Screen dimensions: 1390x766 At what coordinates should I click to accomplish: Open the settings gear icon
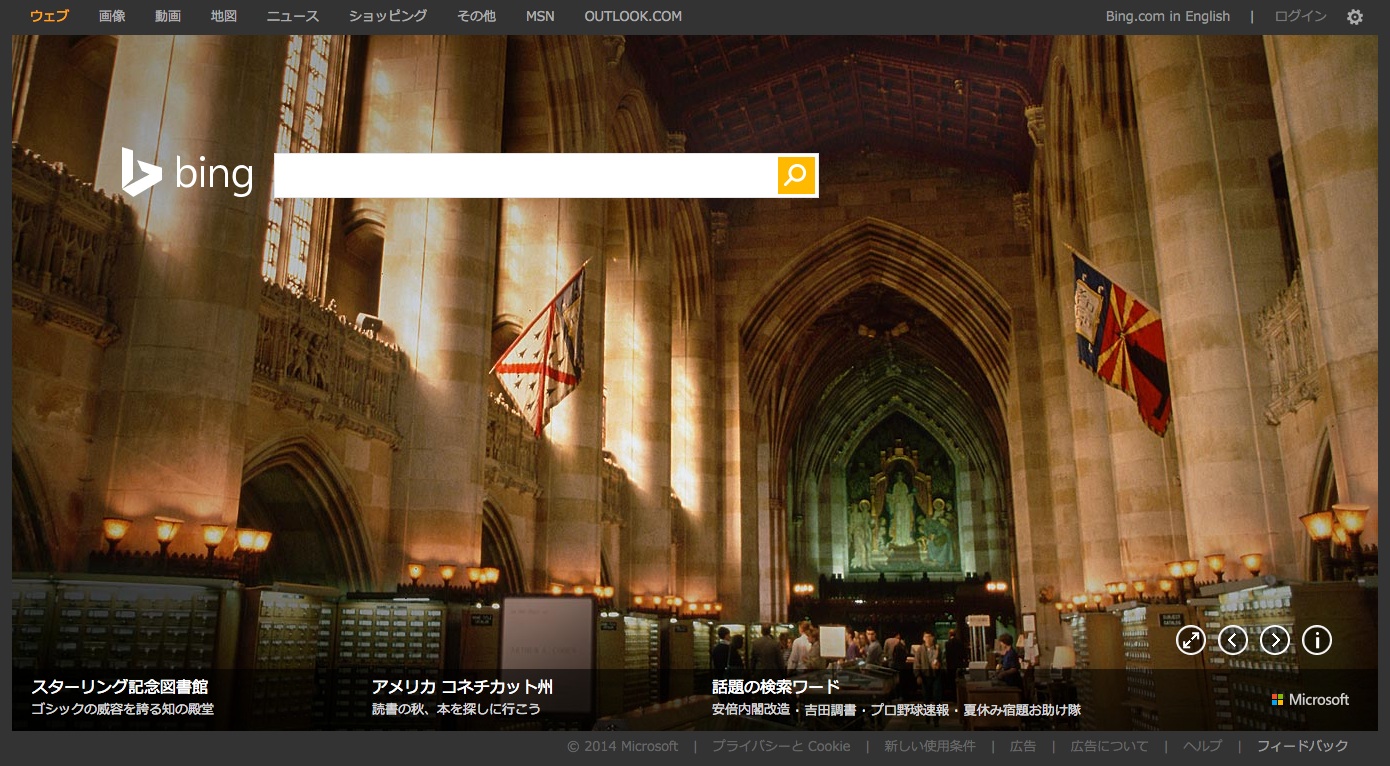click(1354, 17)
